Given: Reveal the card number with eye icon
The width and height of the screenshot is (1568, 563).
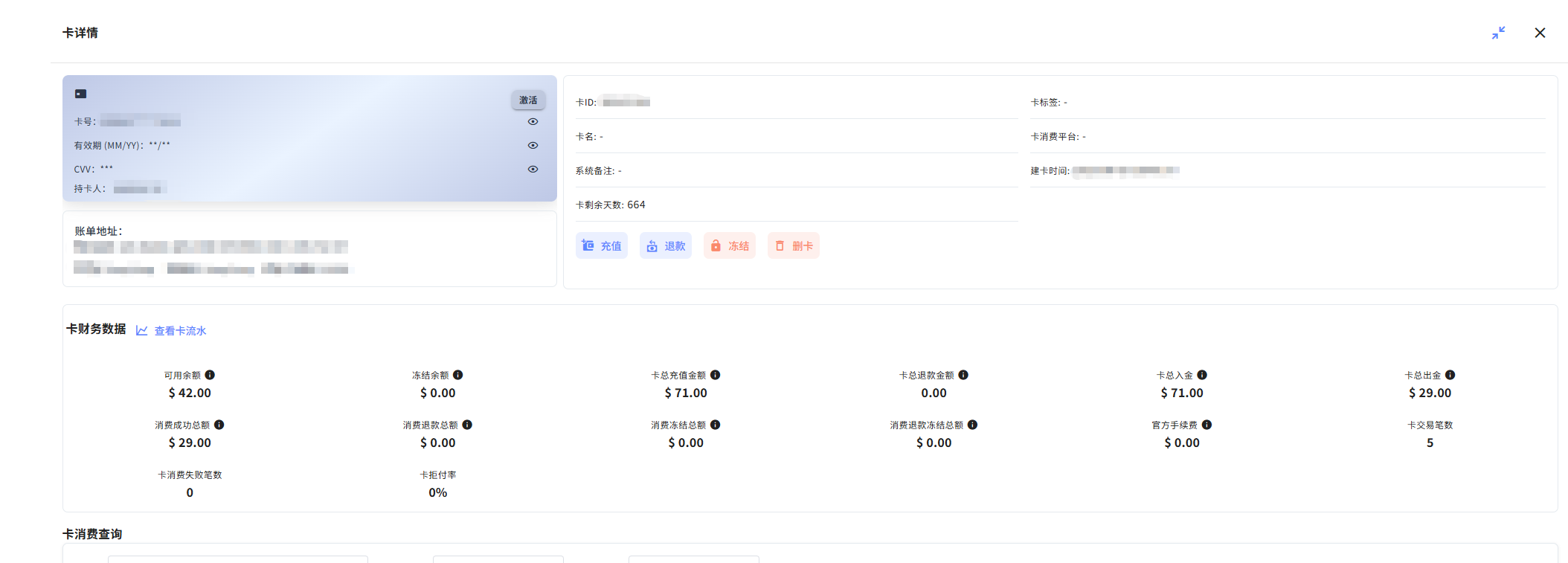Looking at the screenshot, I should (533, 122).
